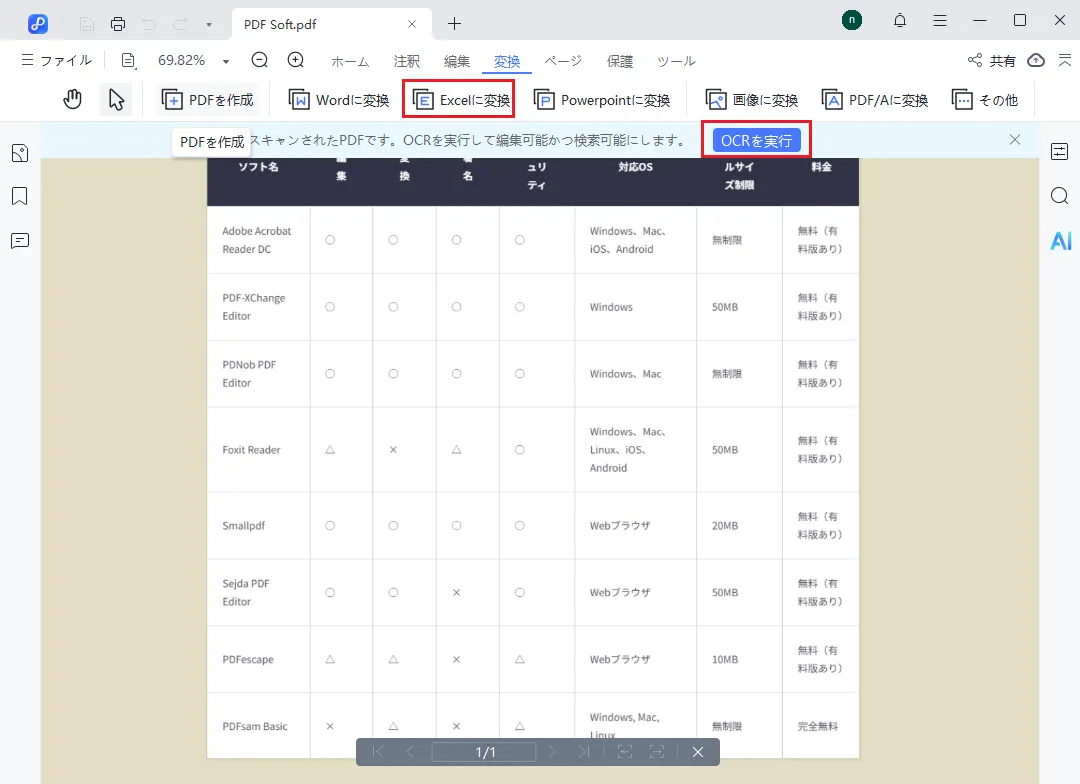Image resolution: width=1080 pixels, height=784 pixels.
Task: Select the hand pan tool
Action: [x=72, y=100]
